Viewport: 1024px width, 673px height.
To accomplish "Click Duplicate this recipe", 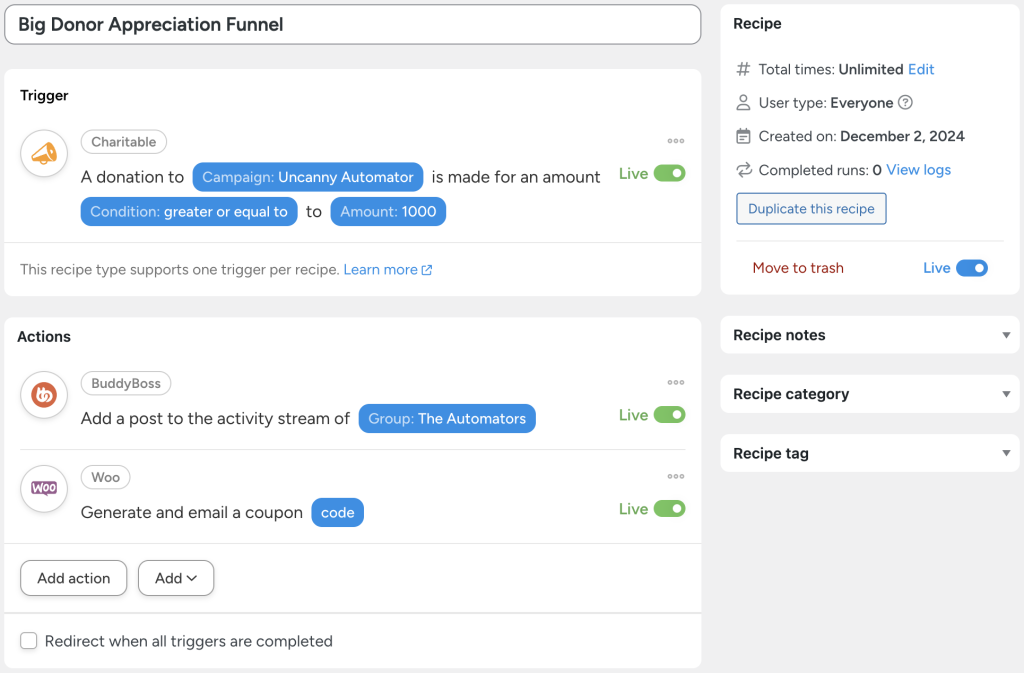I will pos(810,208).
